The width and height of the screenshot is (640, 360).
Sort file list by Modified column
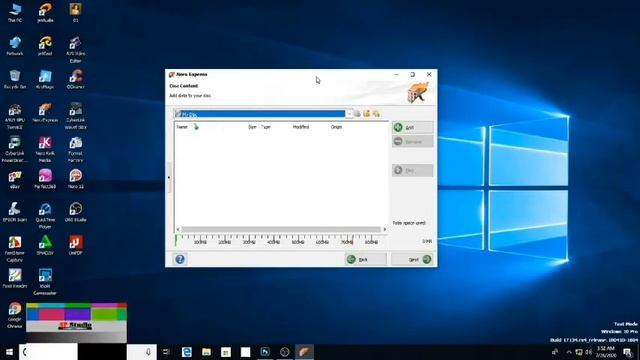tap(301, 127)
